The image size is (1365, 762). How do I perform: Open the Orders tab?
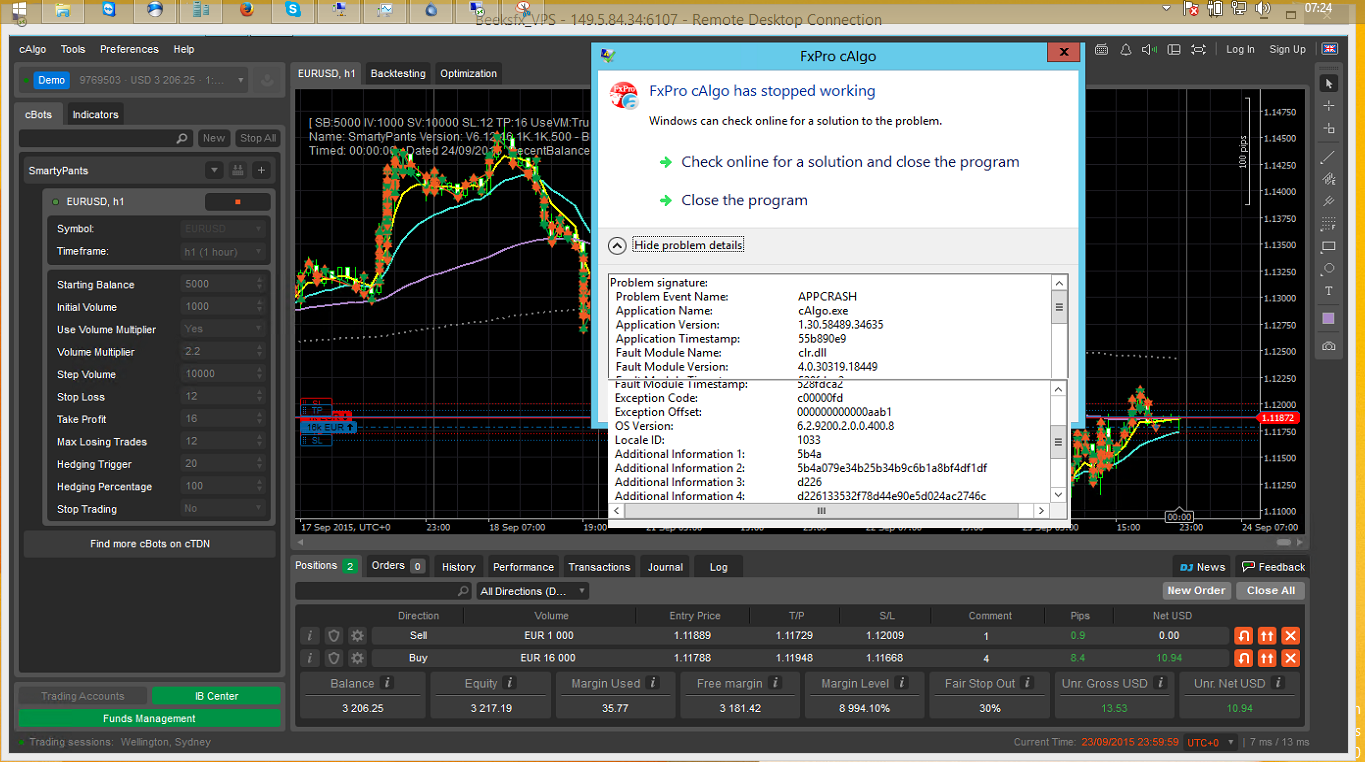pos(398,566)
